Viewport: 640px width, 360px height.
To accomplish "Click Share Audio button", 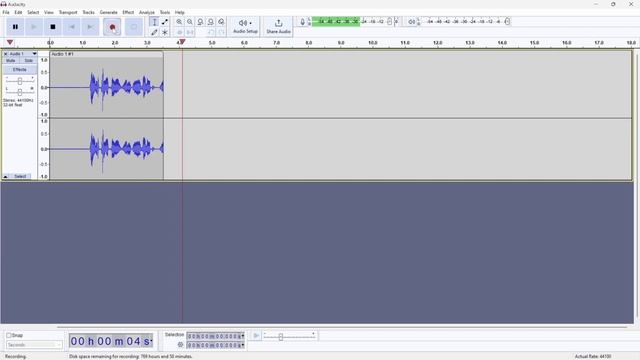I will click(278, 27).
